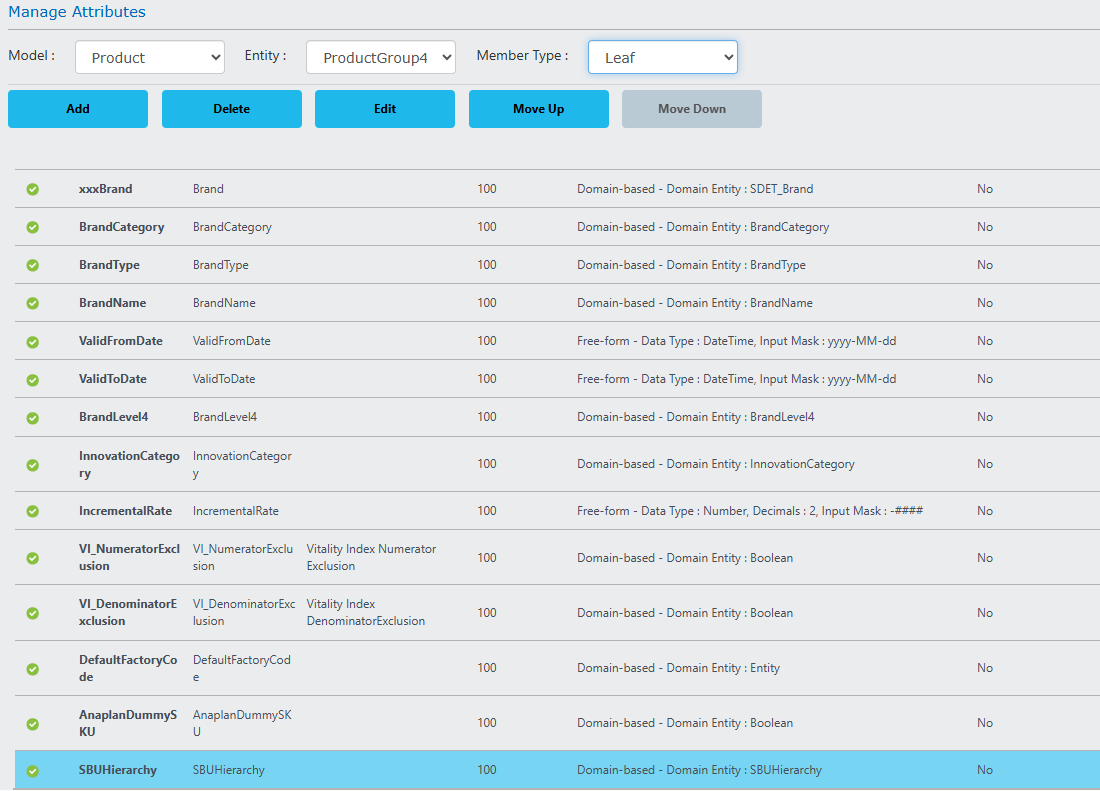Click the green check icon for BrandCategory
This screenshot has width=1100, height=791.
coord(32,227)
